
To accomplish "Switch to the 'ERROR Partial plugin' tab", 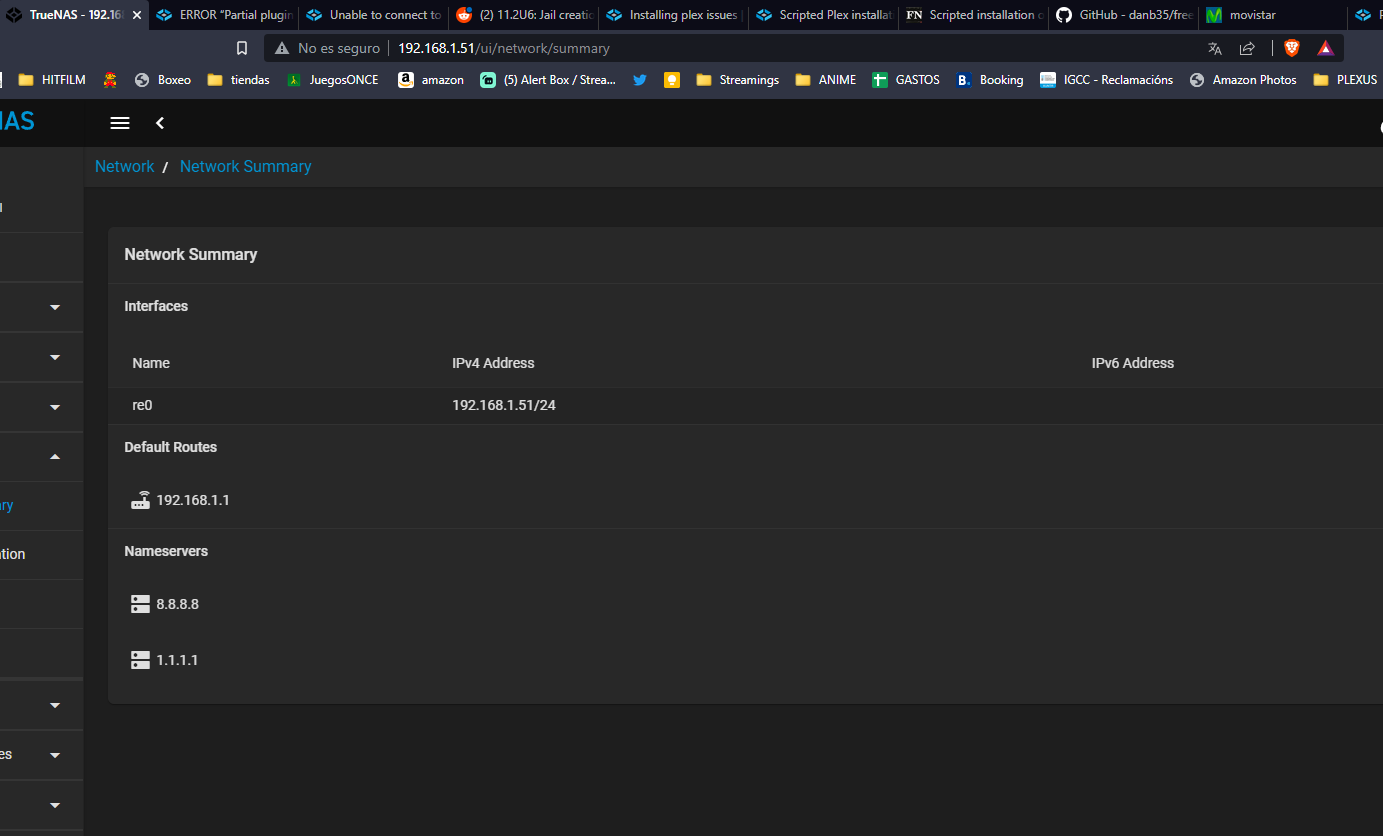I will (x=224, y=15).
